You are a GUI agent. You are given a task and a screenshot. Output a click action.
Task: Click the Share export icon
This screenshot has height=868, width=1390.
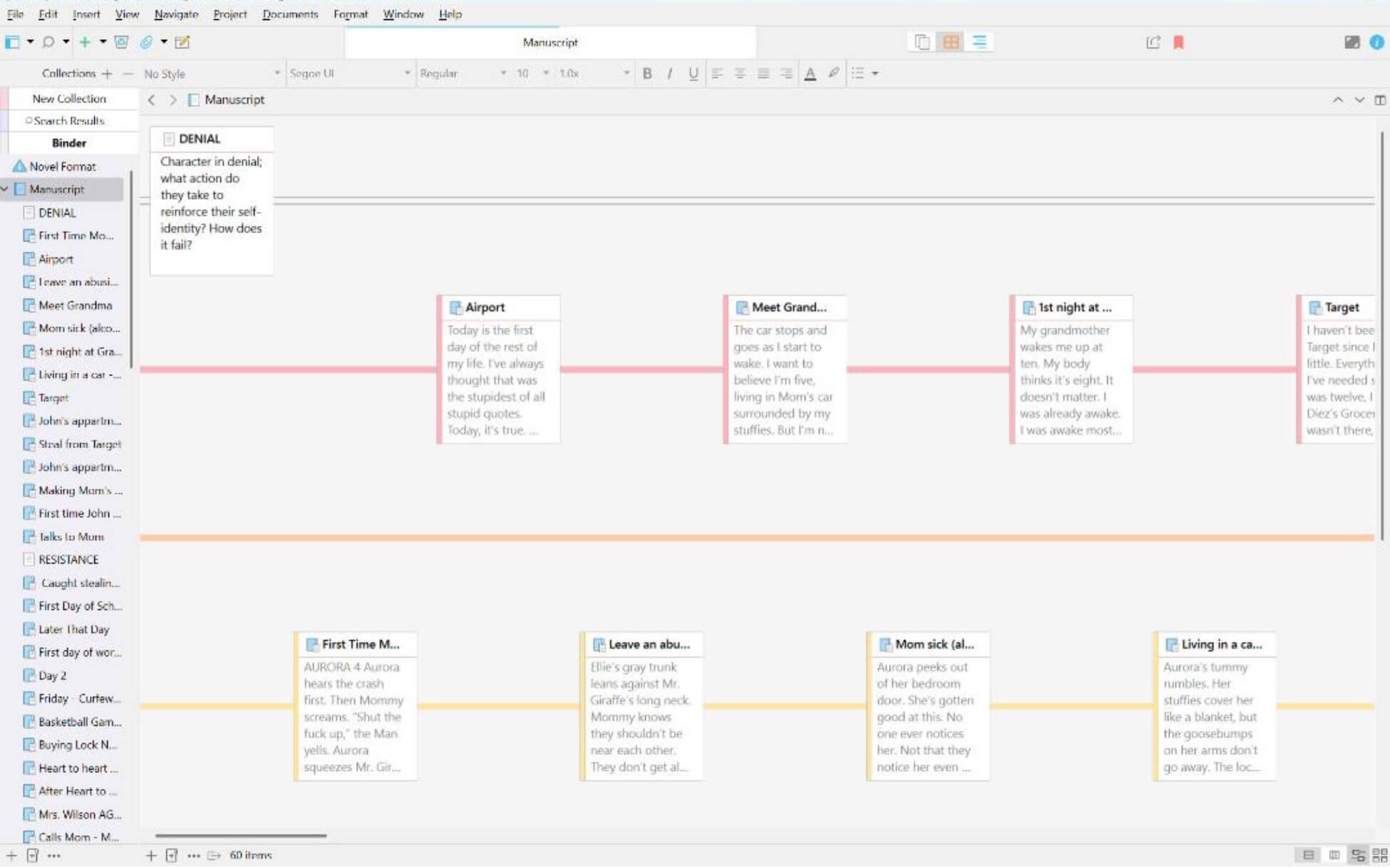[1153, 43]
